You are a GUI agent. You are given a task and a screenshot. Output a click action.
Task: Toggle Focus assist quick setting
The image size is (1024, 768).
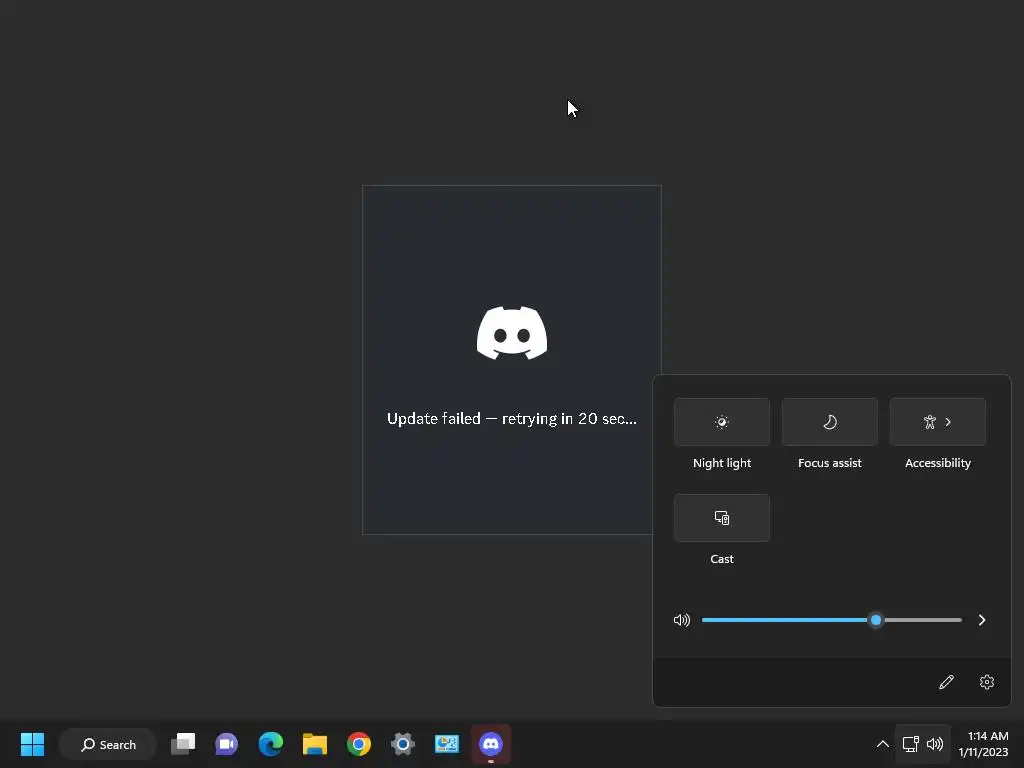[x=829, y=422]
